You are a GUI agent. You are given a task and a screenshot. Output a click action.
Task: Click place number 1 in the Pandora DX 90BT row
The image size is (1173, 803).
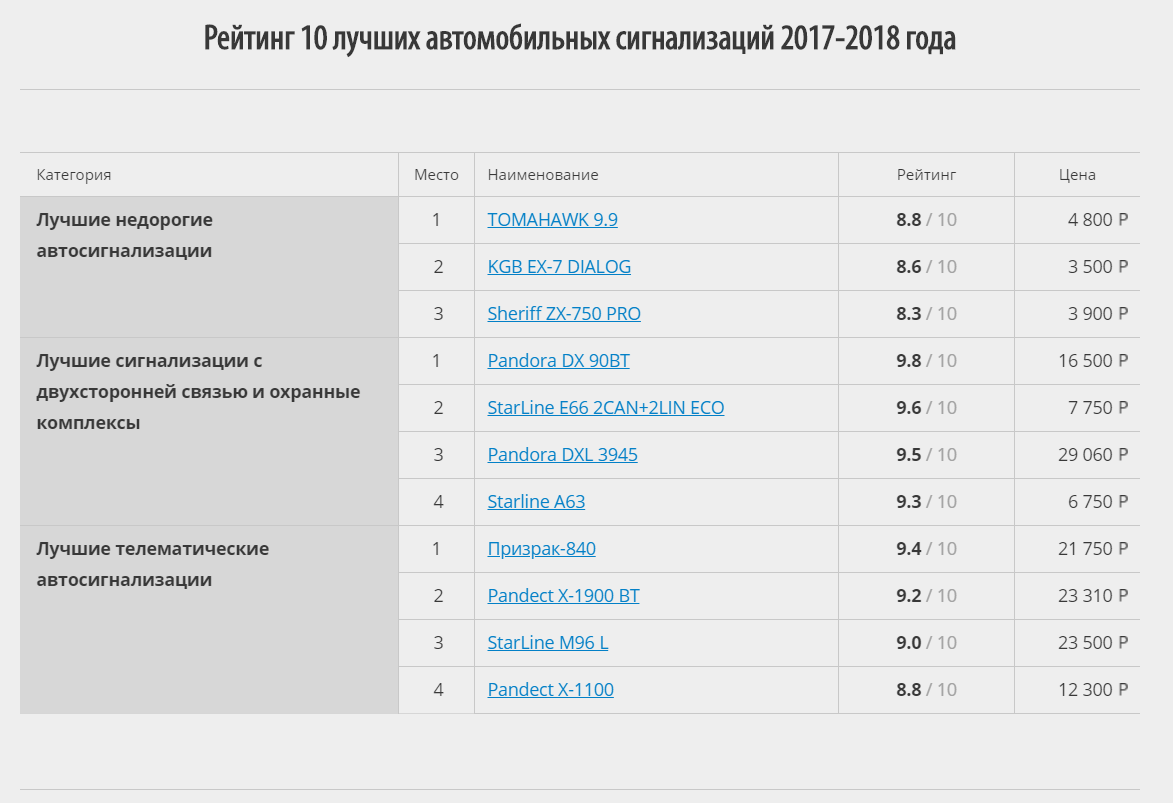[x=436, y=361]
